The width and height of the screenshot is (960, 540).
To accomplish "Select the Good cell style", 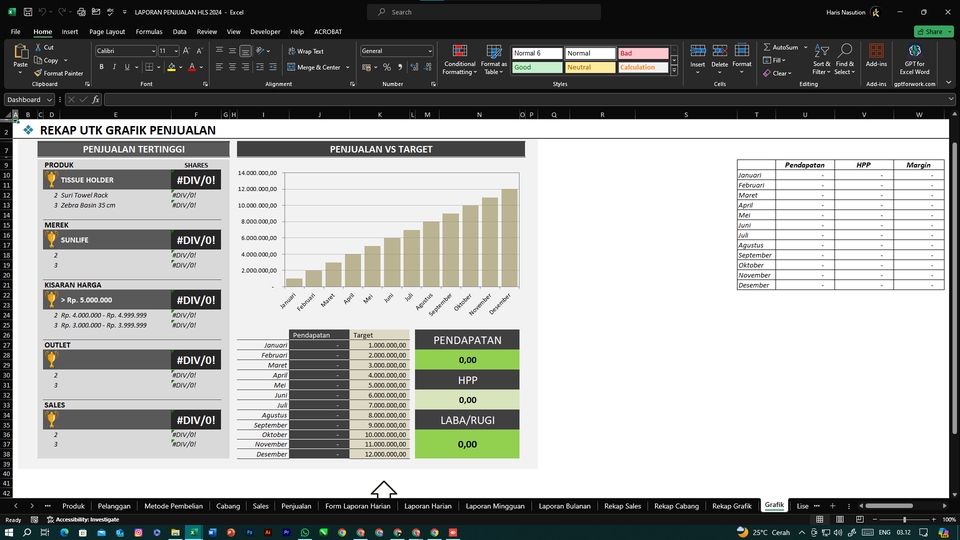I will click(537, 67).
